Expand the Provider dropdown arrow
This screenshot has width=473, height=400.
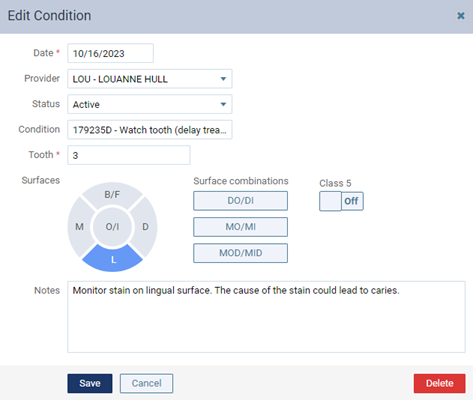coord(223,79)
